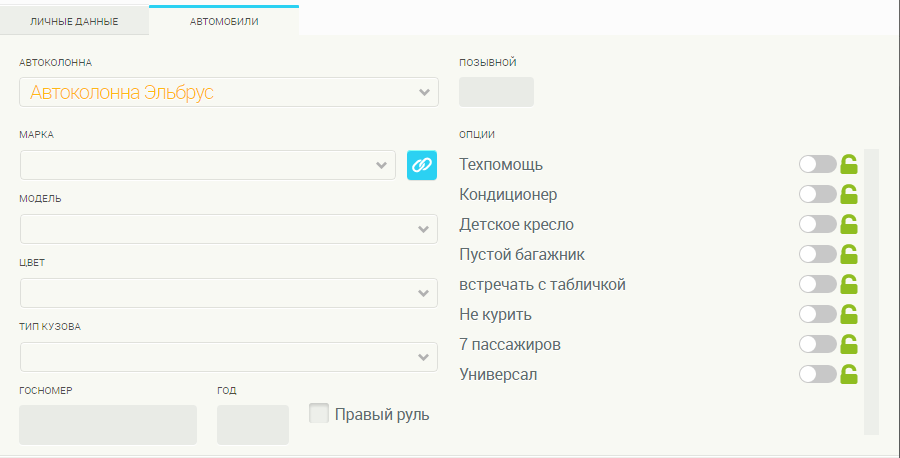
Task: Enable the Техпомощь toggle switch
Action: [817, 164]
